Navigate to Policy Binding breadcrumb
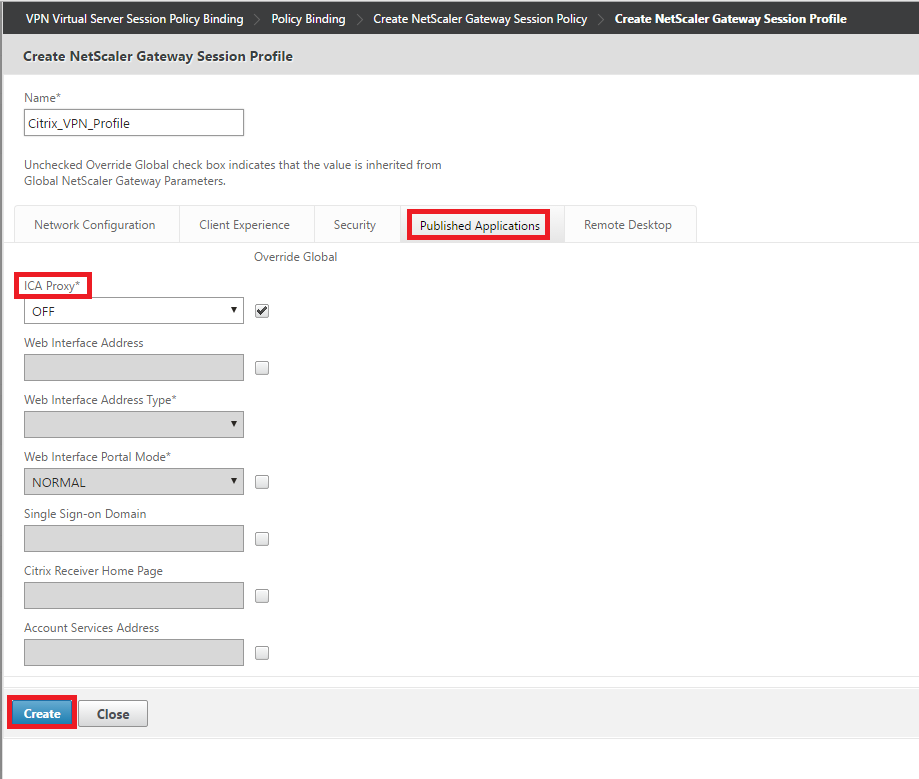Image resolution: width=919 pixels, height=779 pixels. click(x=308, y=19)
